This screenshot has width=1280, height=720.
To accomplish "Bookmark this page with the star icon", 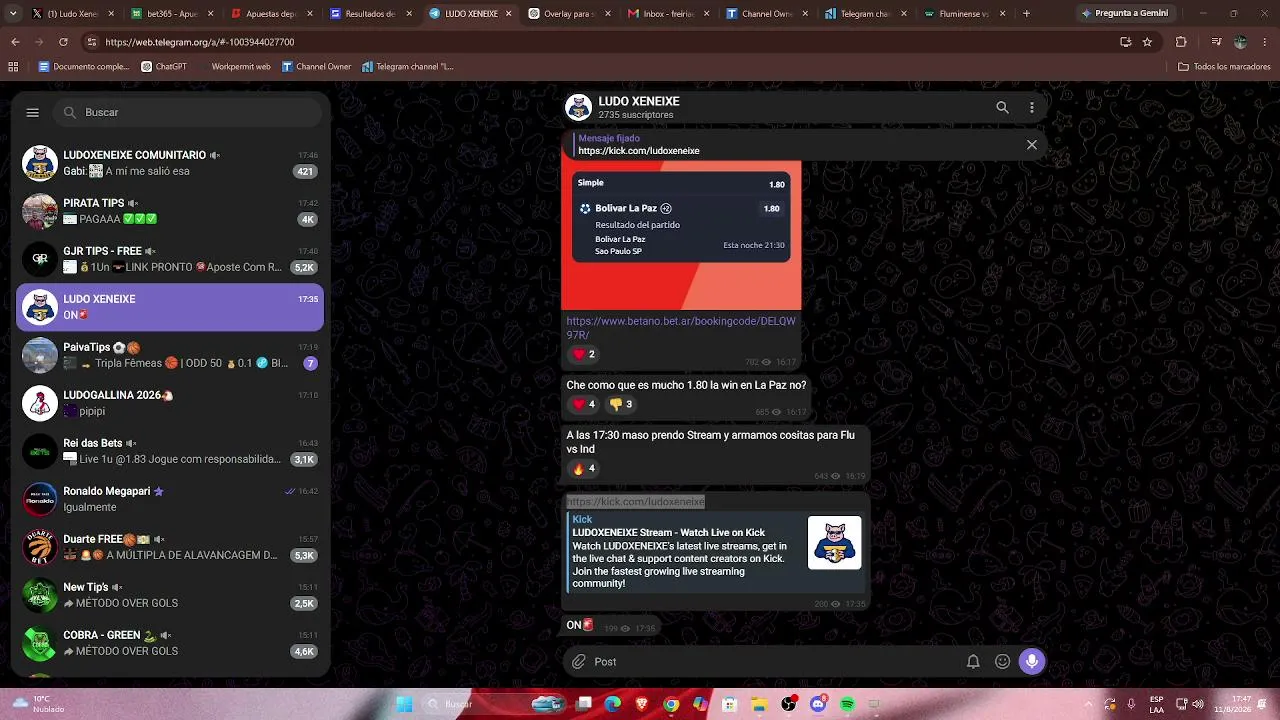I will point(1147,42).
